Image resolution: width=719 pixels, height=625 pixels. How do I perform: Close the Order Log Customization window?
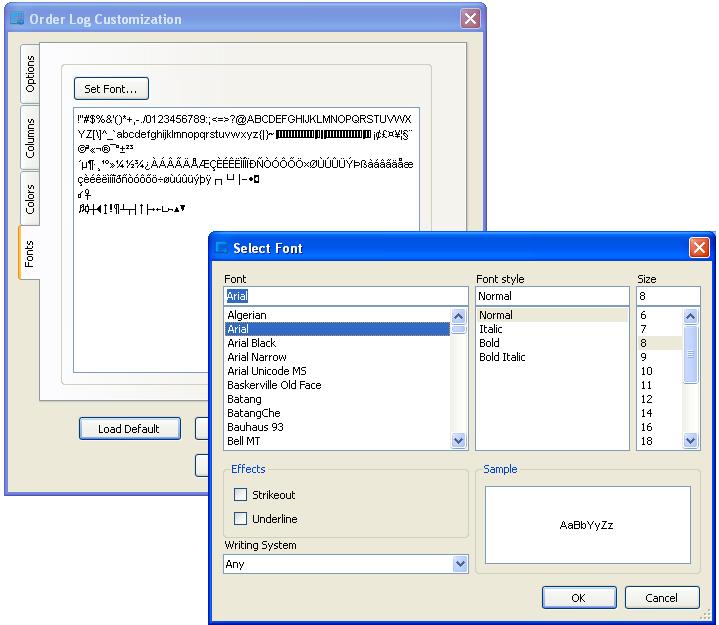470,19
